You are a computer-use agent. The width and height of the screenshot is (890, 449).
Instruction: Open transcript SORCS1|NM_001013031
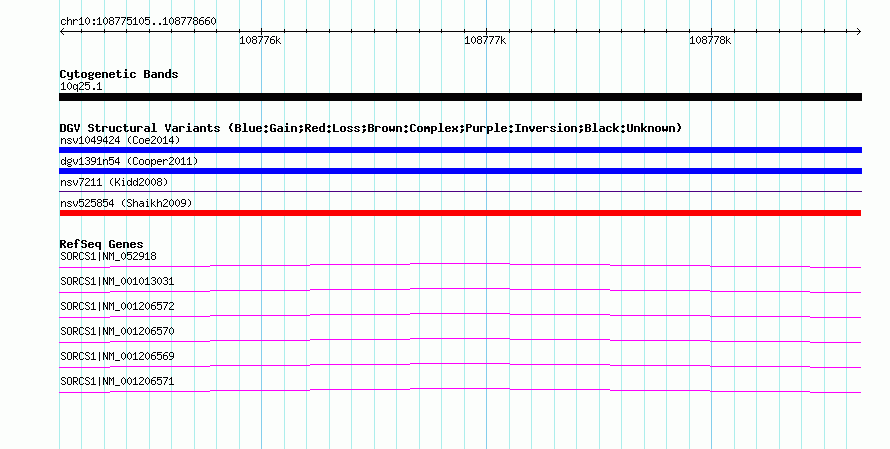[117, 281]
